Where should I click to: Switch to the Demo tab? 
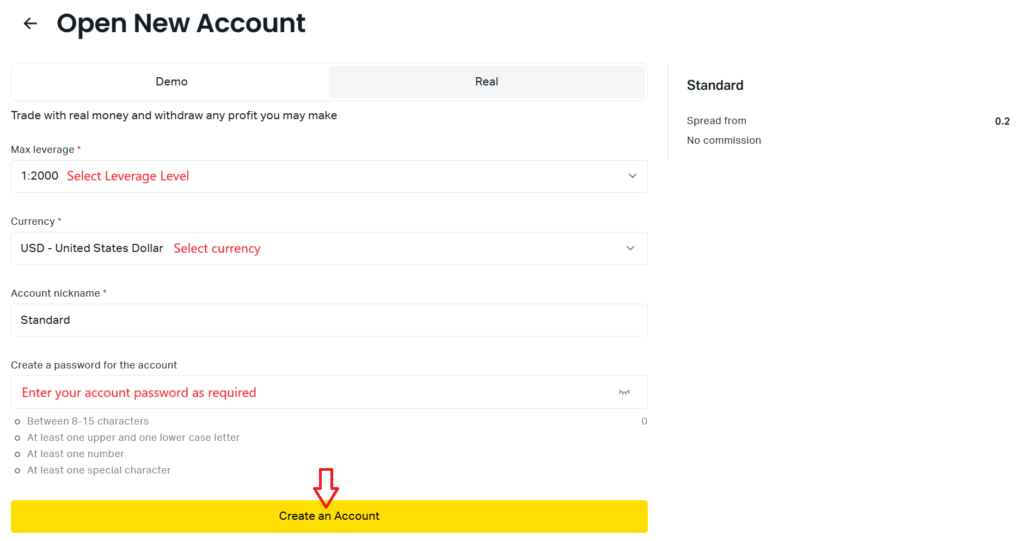(171, 82)
